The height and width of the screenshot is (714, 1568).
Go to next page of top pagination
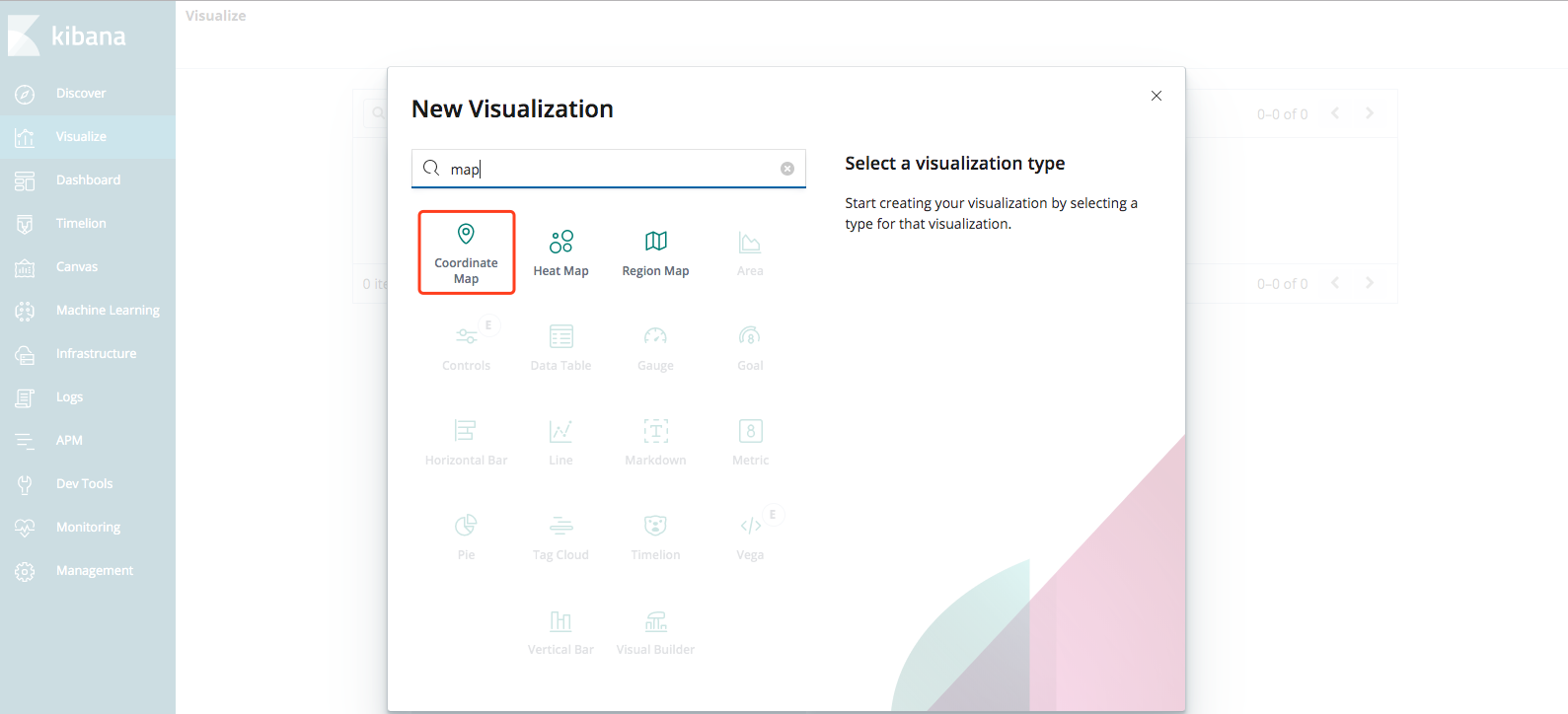1370,113
